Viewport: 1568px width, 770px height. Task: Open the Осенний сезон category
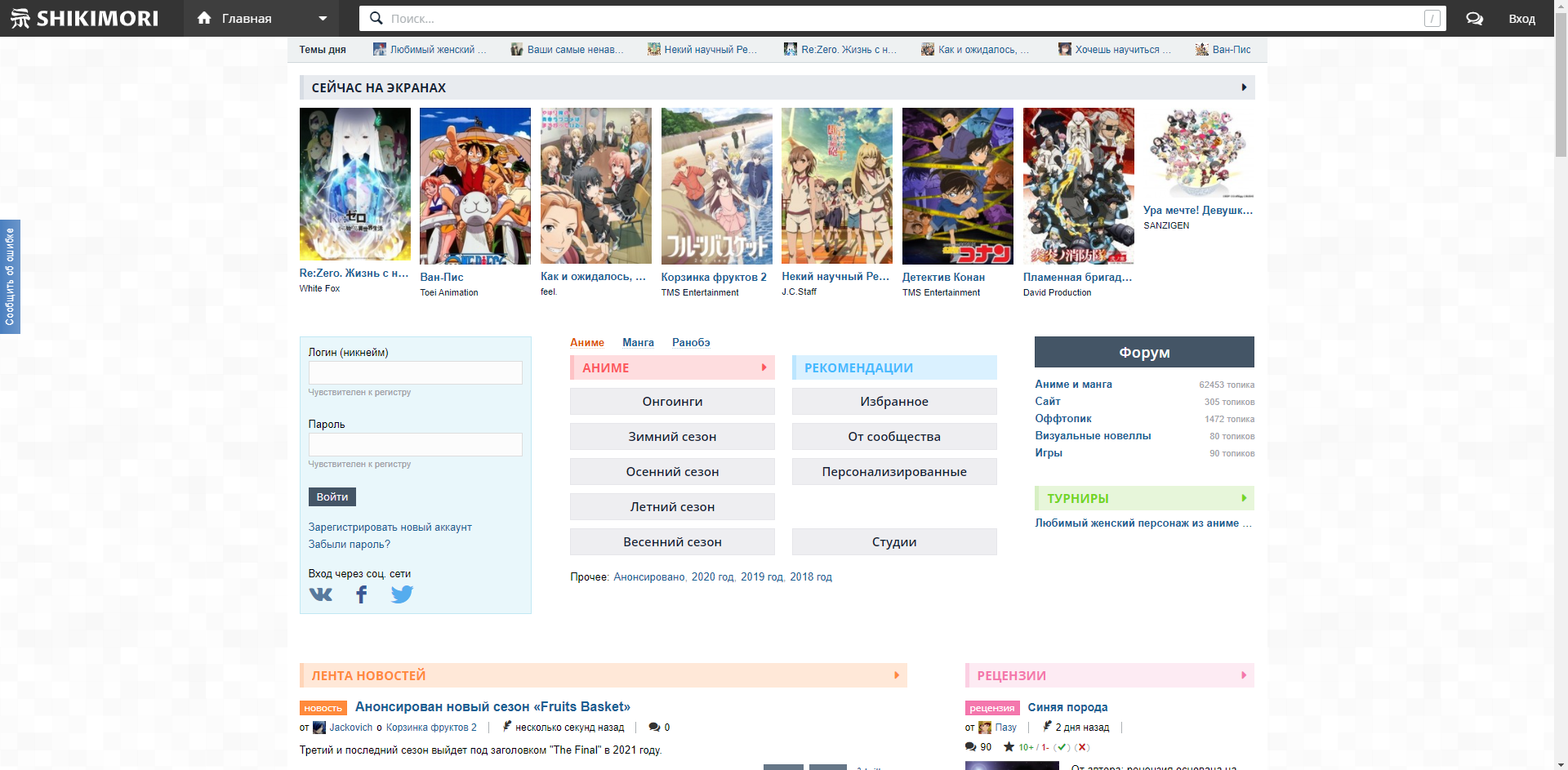coord(672,471)
